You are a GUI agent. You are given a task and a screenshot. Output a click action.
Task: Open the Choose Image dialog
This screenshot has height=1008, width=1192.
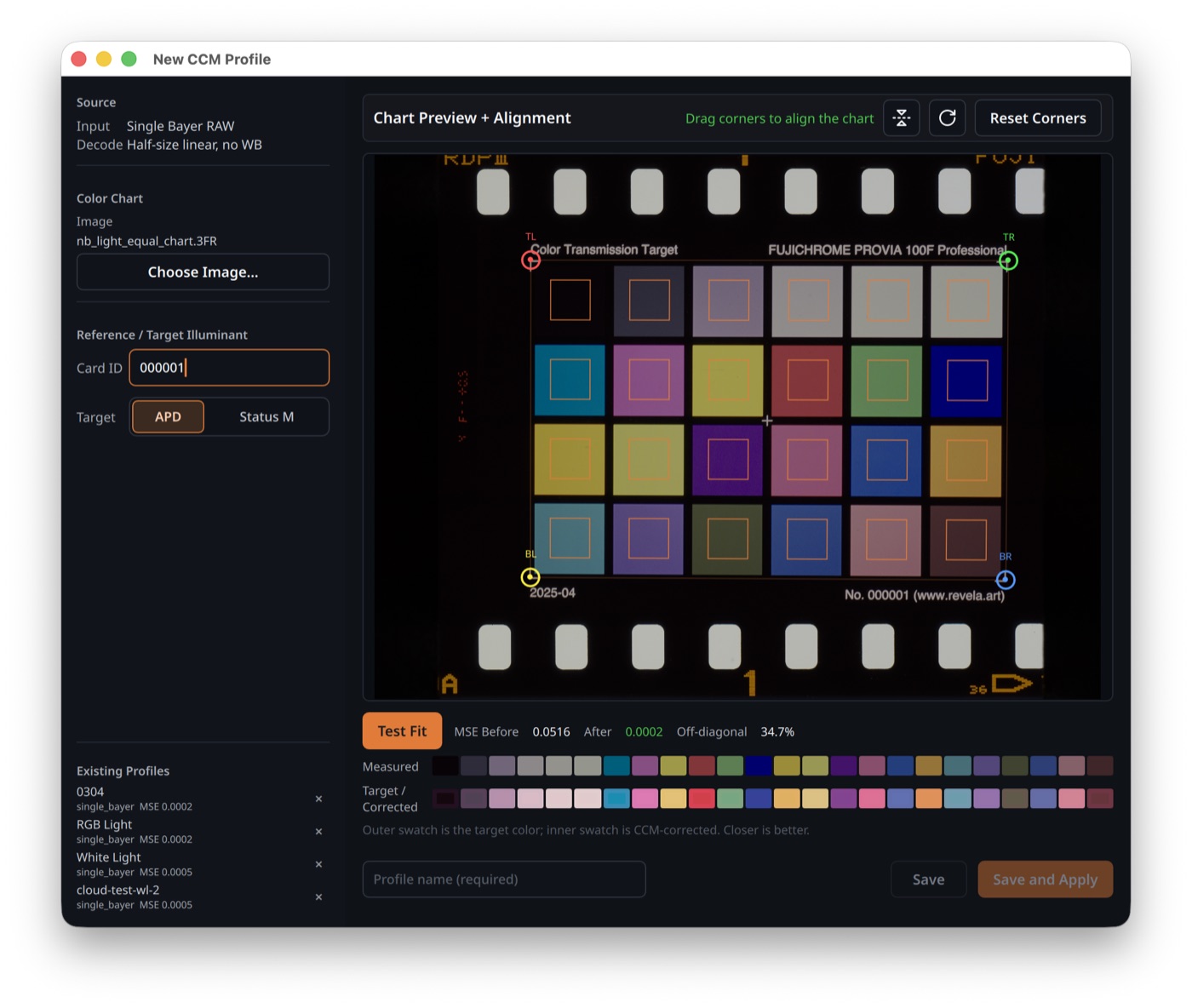click(x=203, y=272)
